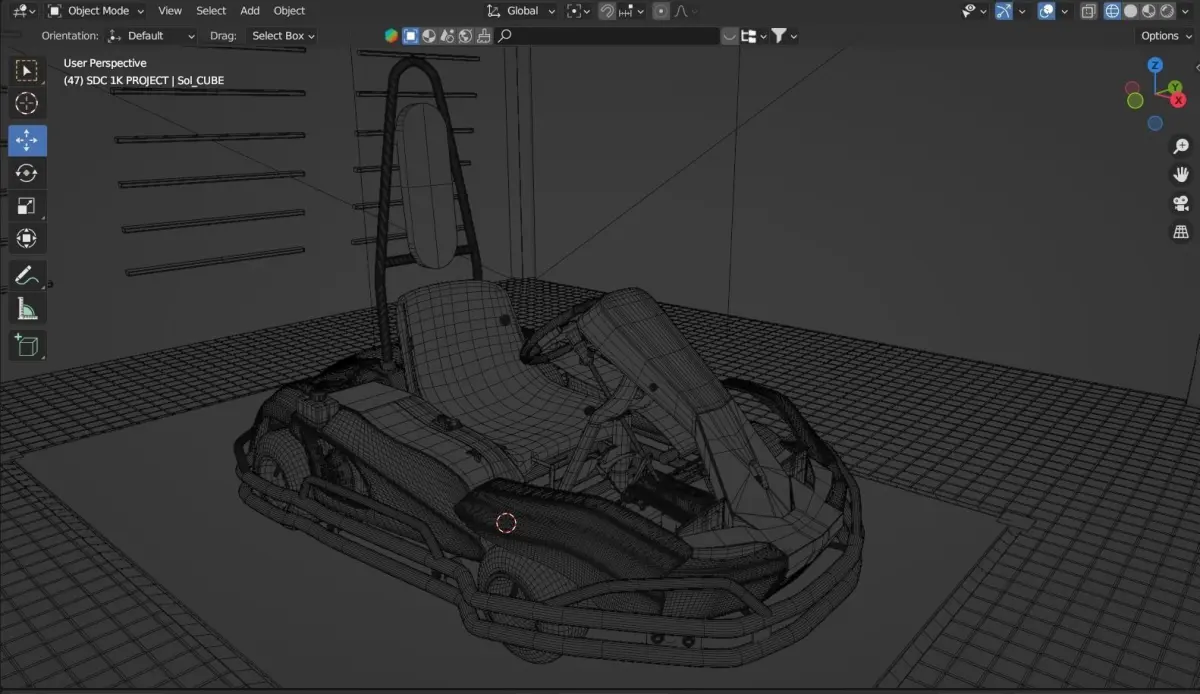Click the rounded toggle button beside search

pyautogui.click(x=730, y=36)
